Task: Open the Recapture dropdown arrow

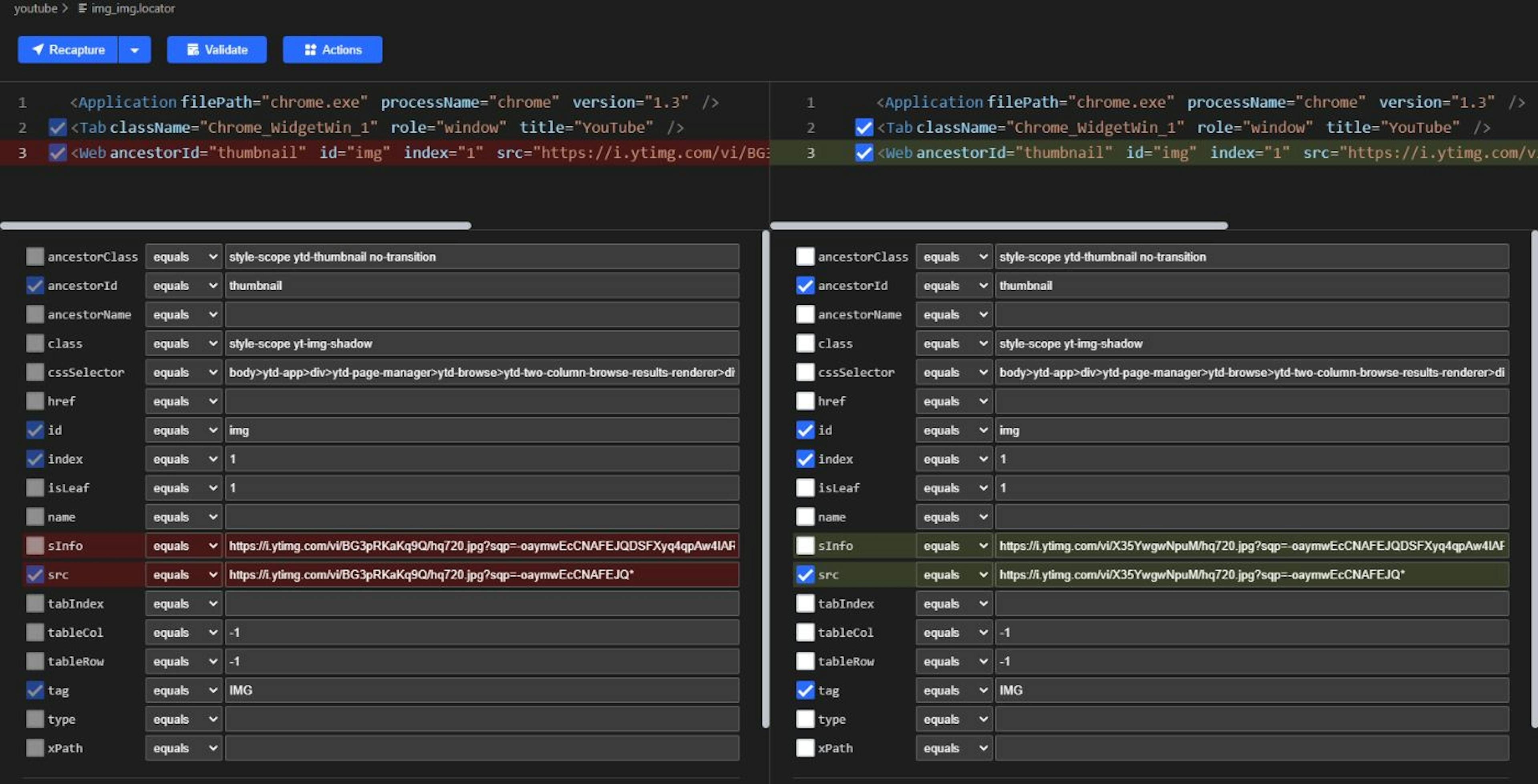Action: tap(135, 50)
